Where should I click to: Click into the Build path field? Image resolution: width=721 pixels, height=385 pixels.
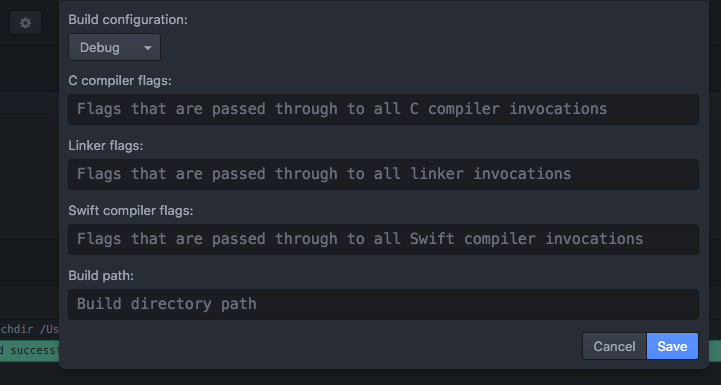383,304
